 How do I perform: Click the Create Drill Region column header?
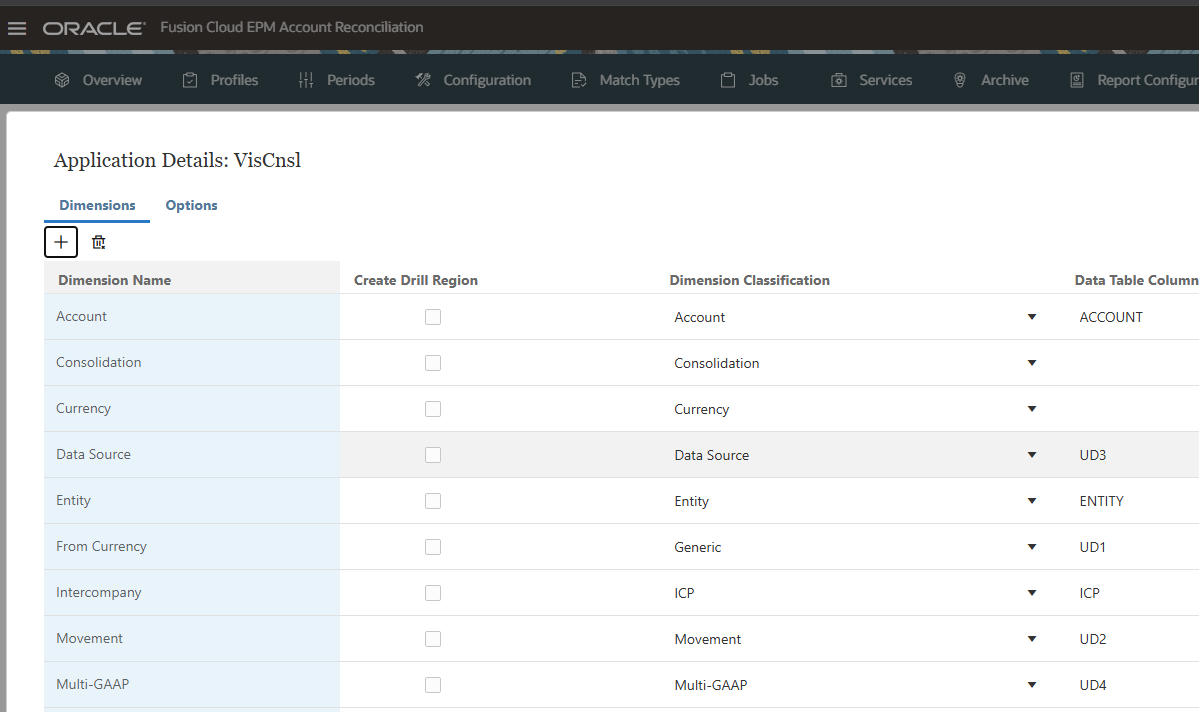pos(415,280)
